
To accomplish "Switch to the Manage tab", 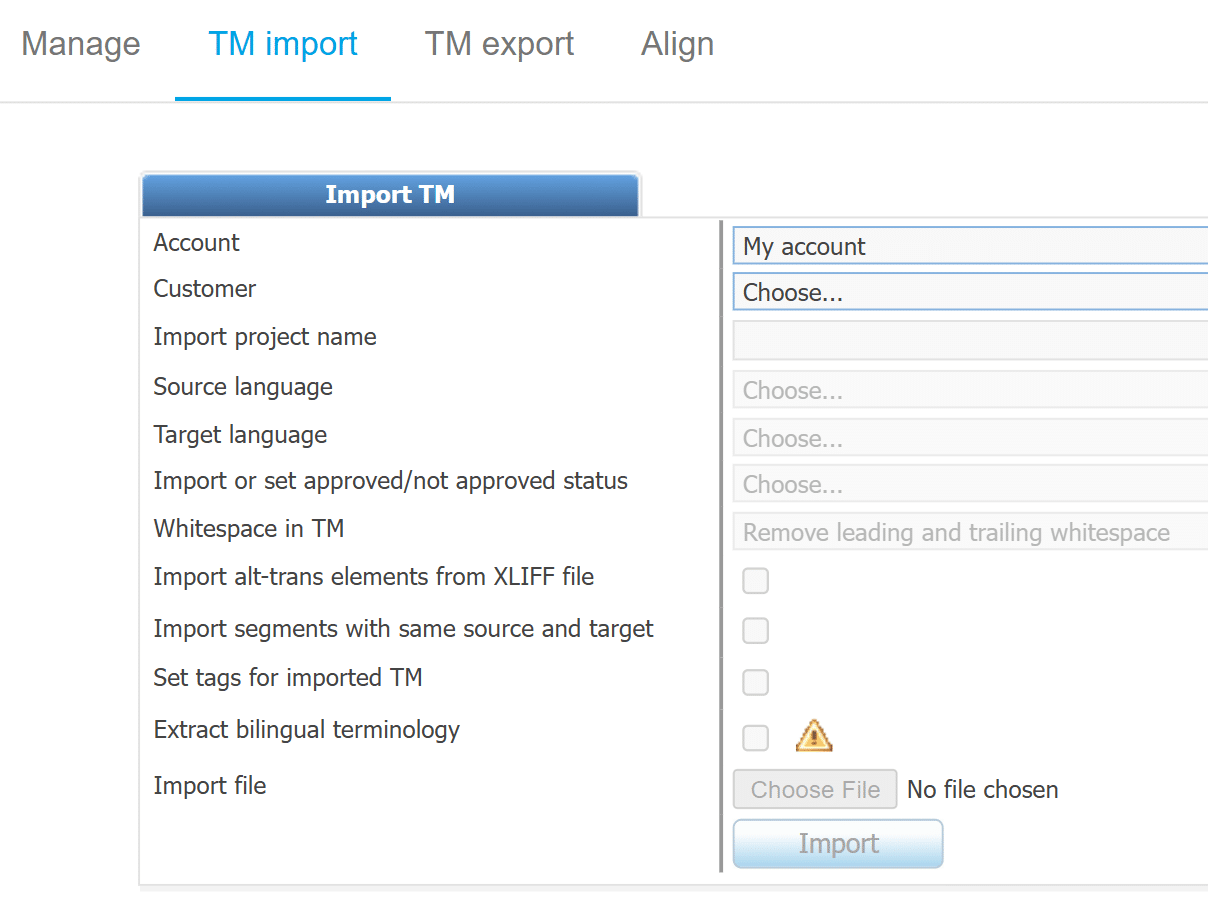I will 81,44.
